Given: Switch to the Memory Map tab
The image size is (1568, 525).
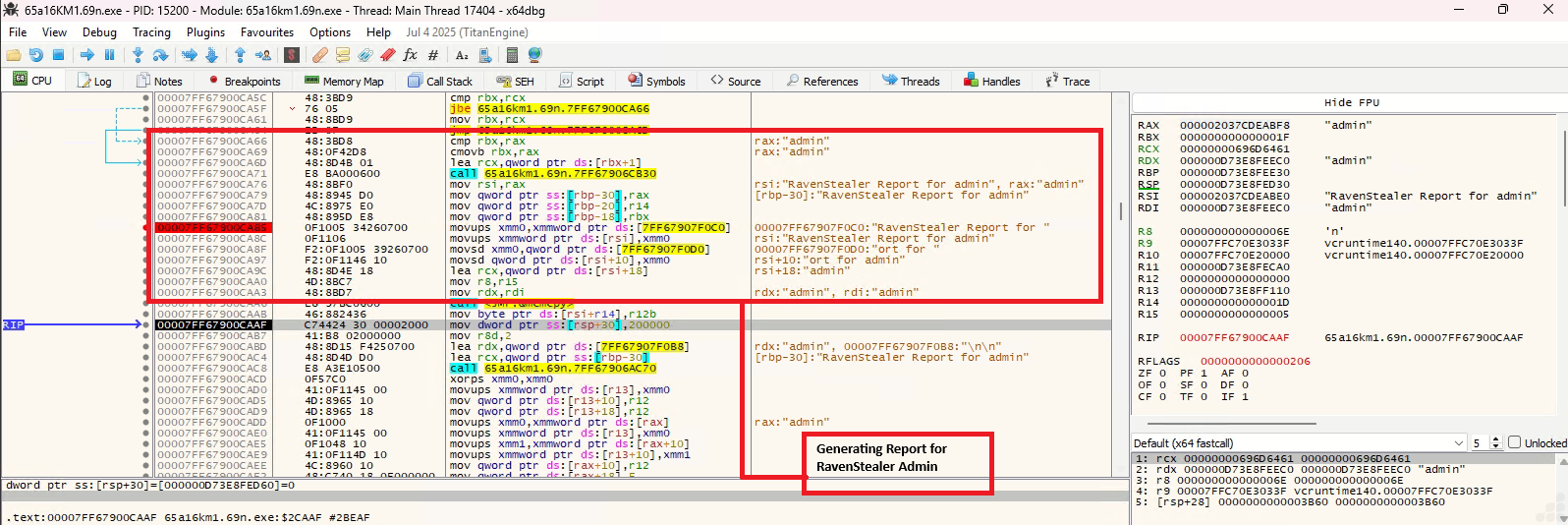Looking at the screenshot, I should [x=344, y=82].
